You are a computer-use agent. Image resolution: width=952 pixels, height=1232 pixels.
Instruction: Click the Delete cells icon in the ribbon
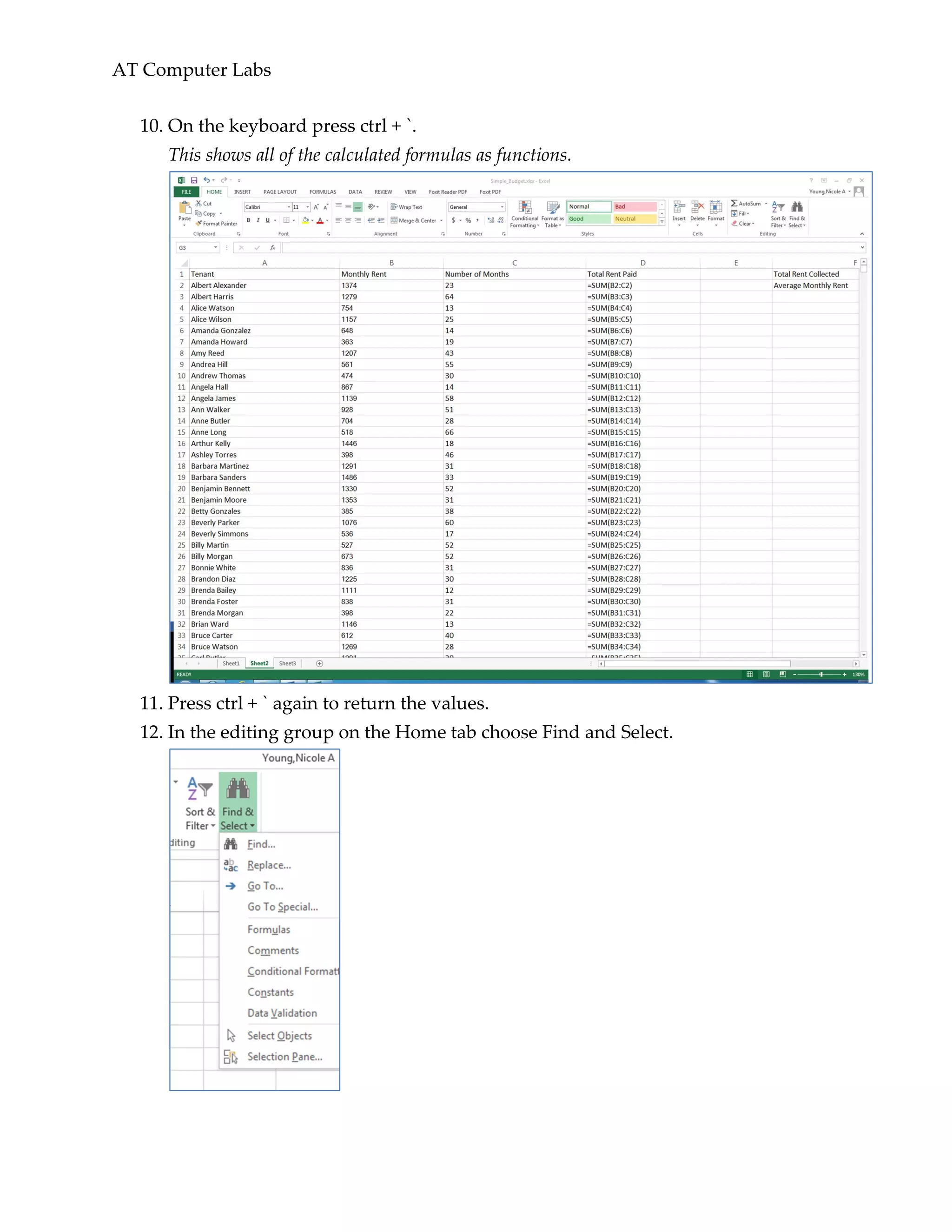click(698, 207)
